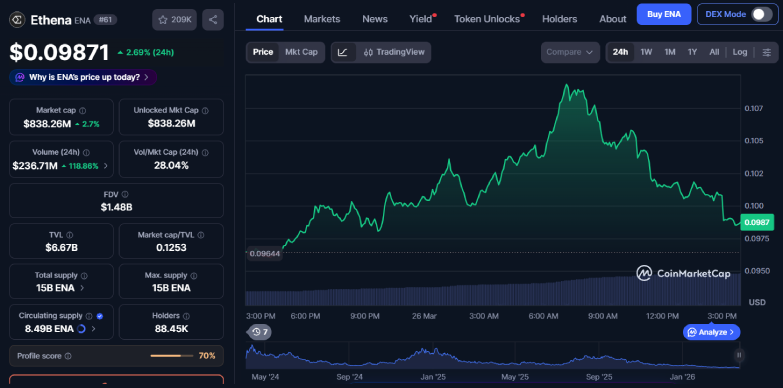Click the 0.0987 current price label
The width and height of the screenshot is (783, 388).
757,222
